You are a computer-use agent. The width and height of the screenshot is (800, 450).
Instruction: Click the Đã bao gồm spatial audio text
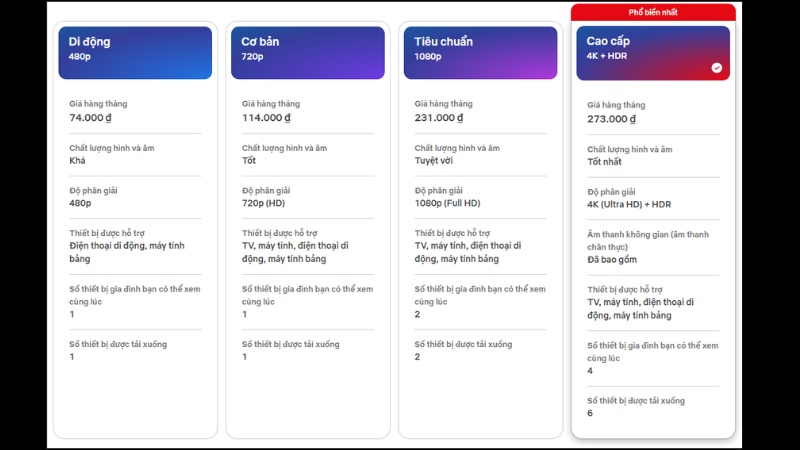[x=613, y=259]
